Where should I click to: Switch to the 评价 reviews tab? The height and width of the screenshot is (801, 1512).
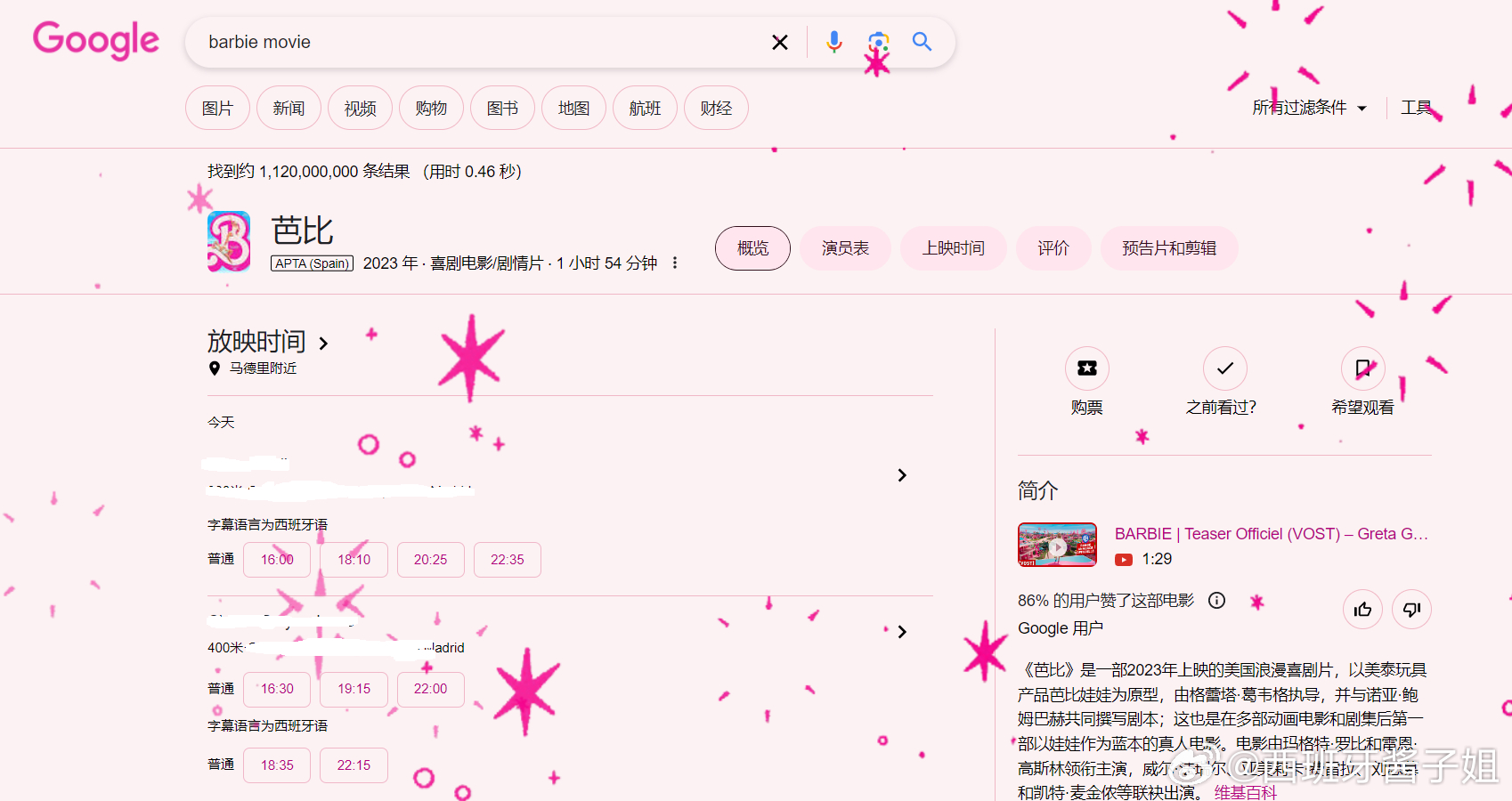1053,248
